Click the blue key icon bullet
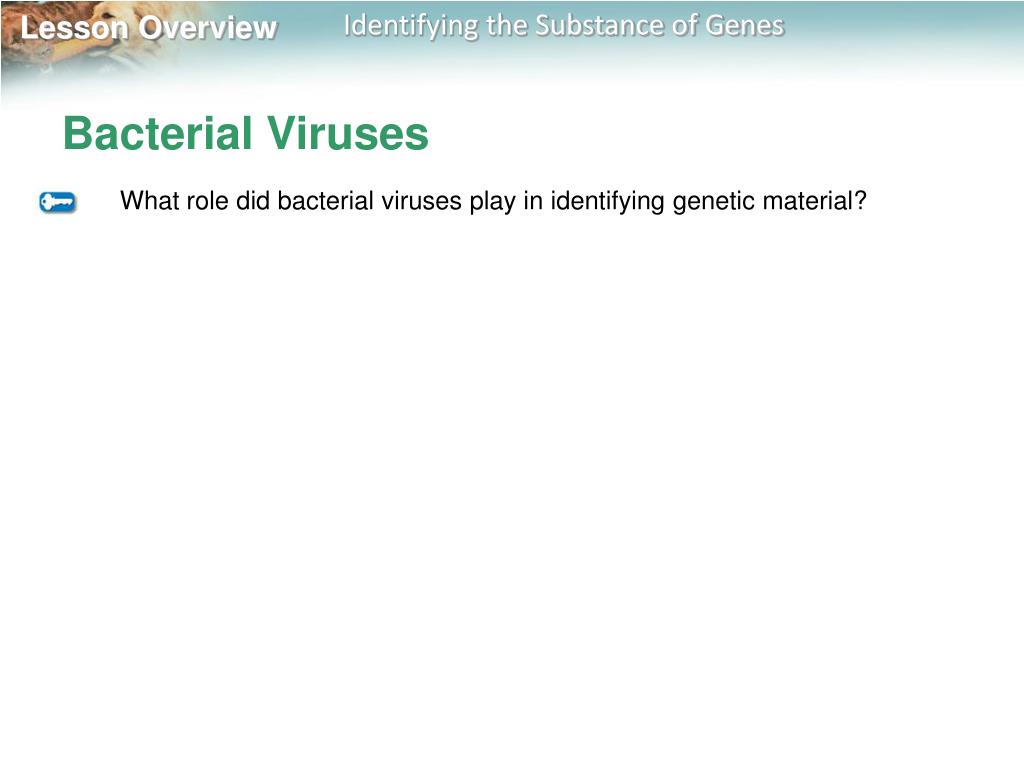1024x768 pixels. point(57,202)
